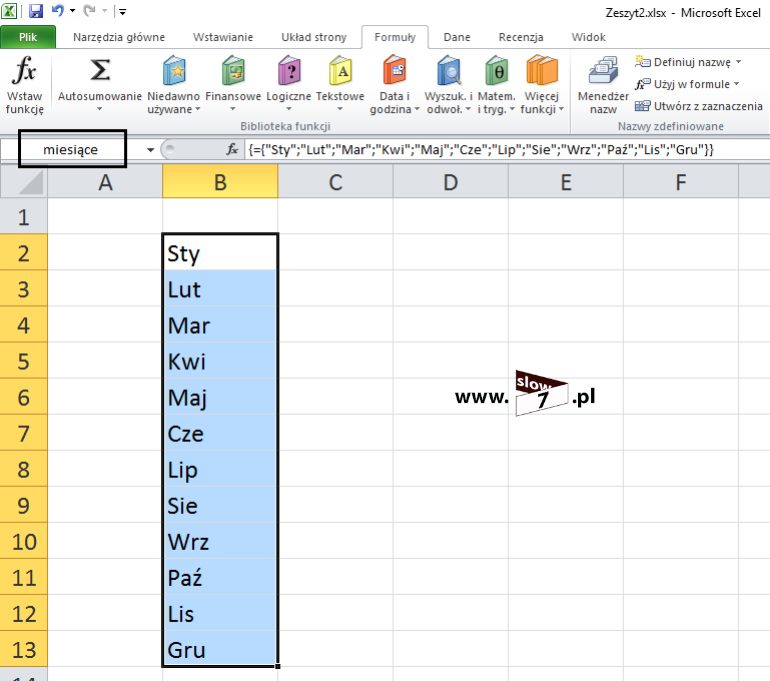Switch to Narzędzia główne tab

click(119, 37)
